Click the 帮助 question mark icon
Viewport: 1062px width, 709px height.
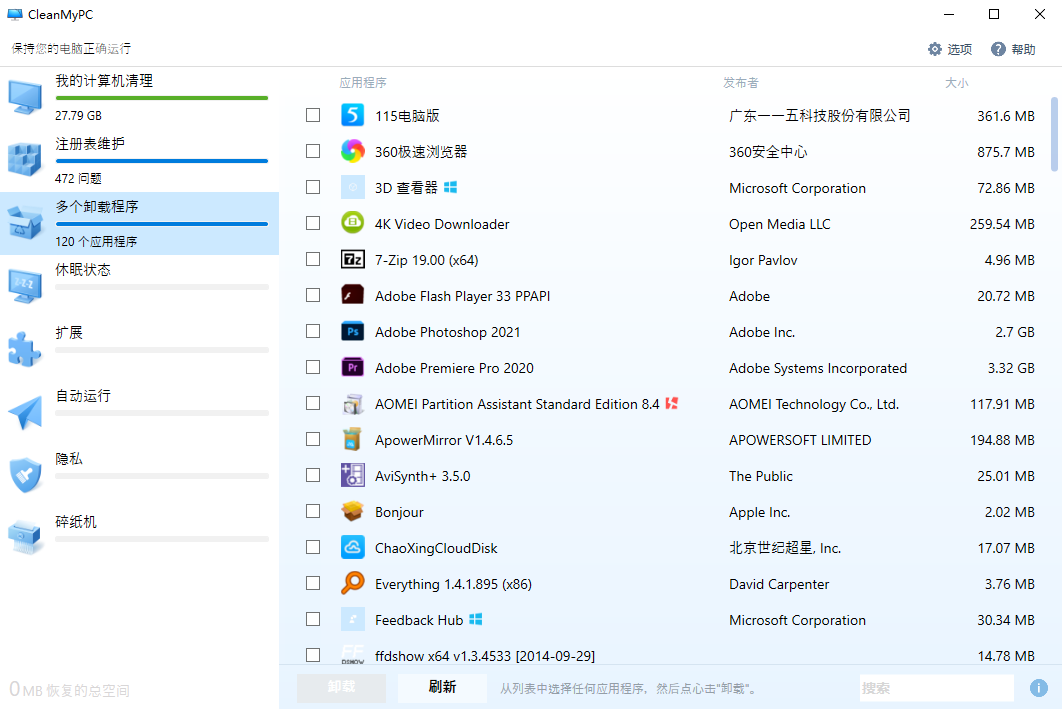point(997,48)
